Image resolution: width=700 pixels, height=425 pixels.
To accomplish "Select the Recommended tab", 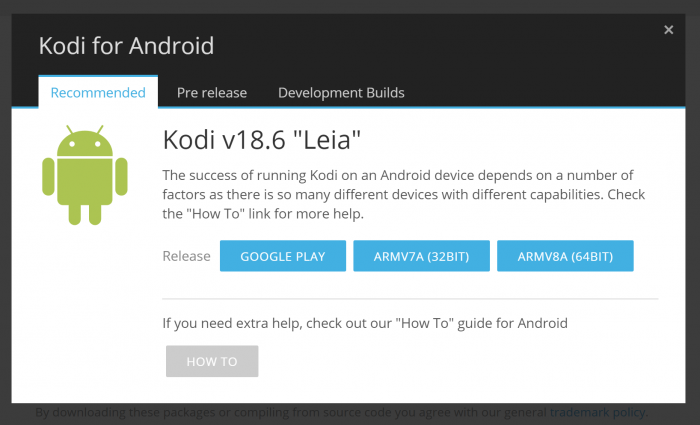I will pyautogui.click(x=98, y=93).
